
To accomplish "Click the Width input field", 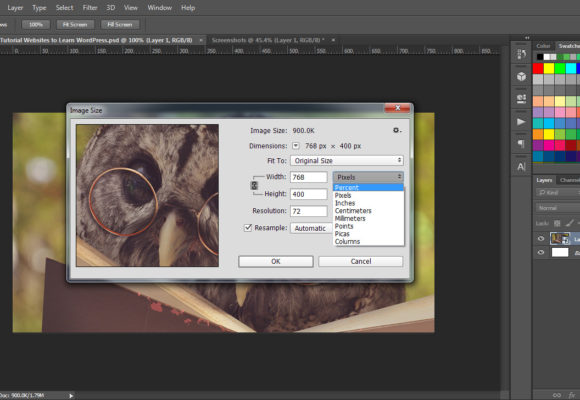I will (x=309, y=177).
